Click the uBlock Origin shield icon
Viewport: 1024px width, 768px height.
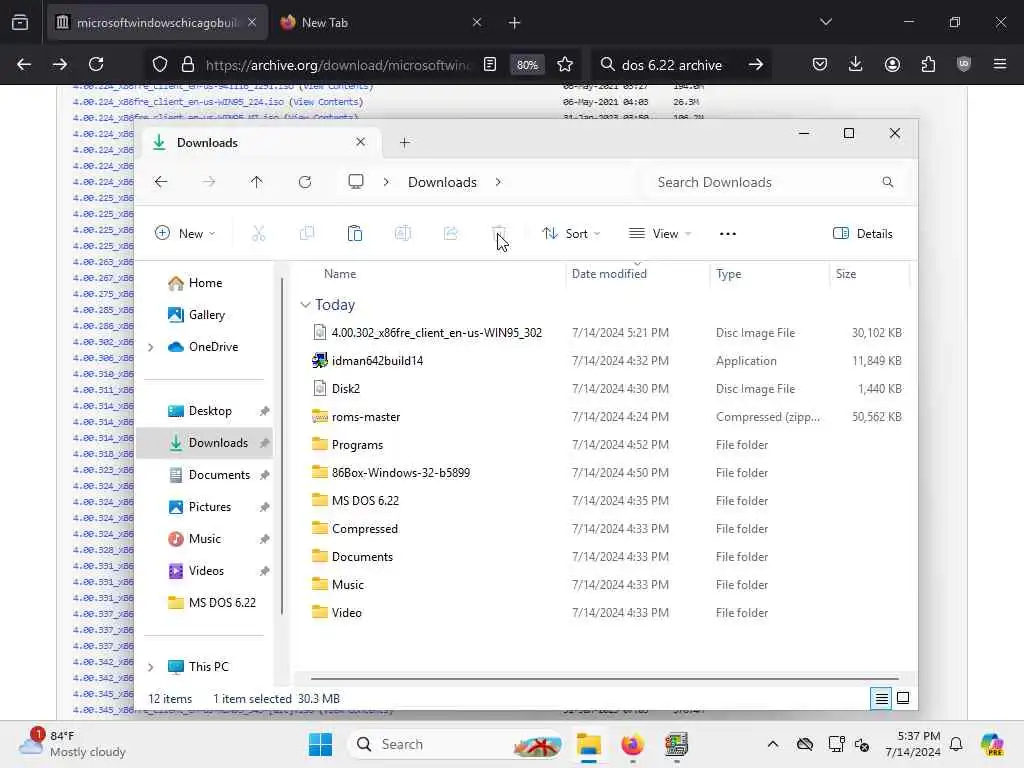(964, 64)
